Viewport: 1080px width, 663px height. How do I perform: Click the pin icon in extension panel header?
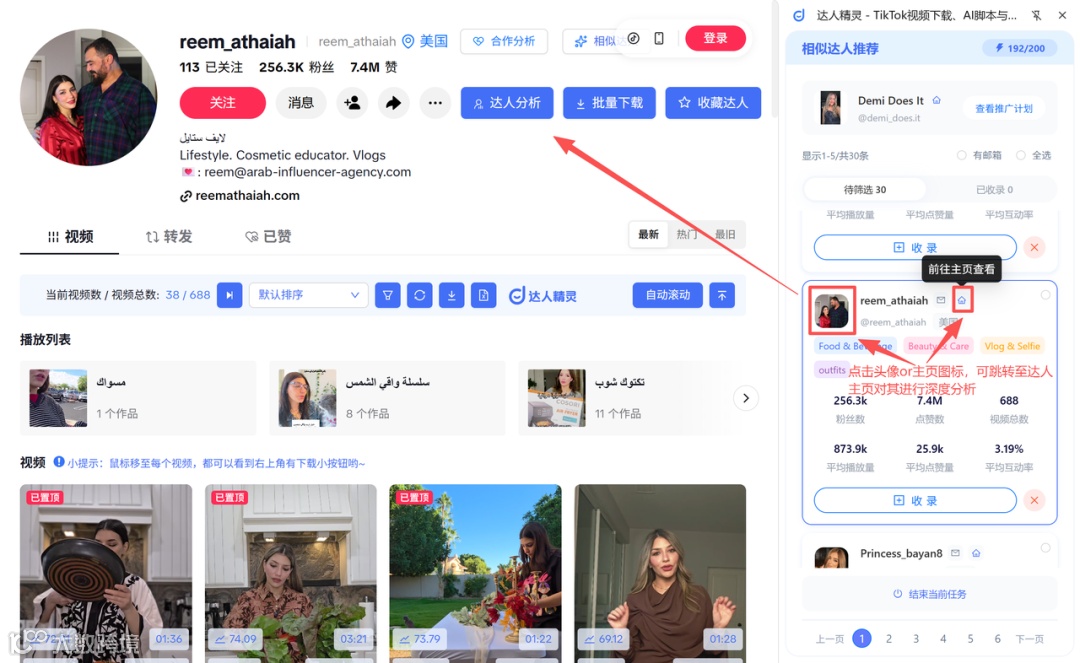pyautogui.click(x=1037, y=15)
